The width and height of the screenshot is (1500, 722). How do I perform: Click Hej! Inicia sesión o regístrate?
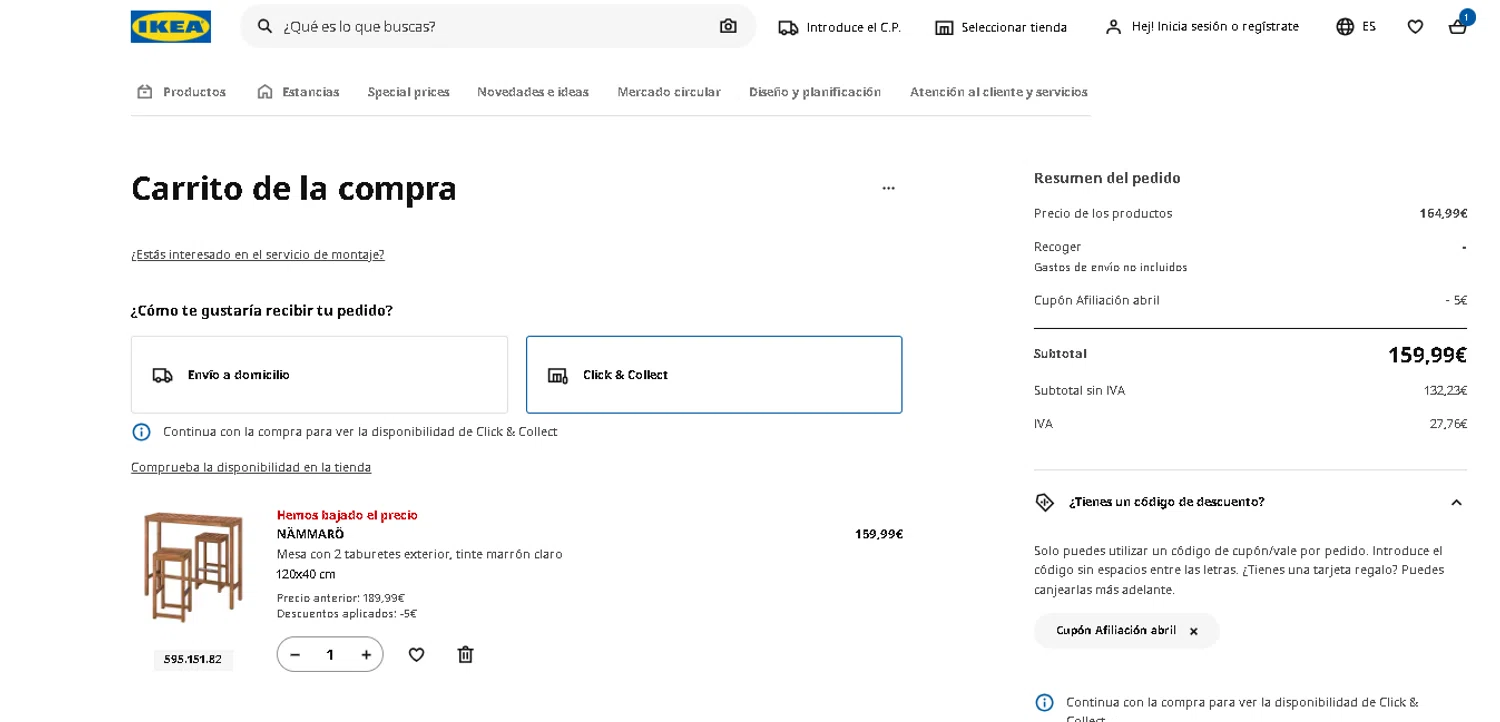1215,27
